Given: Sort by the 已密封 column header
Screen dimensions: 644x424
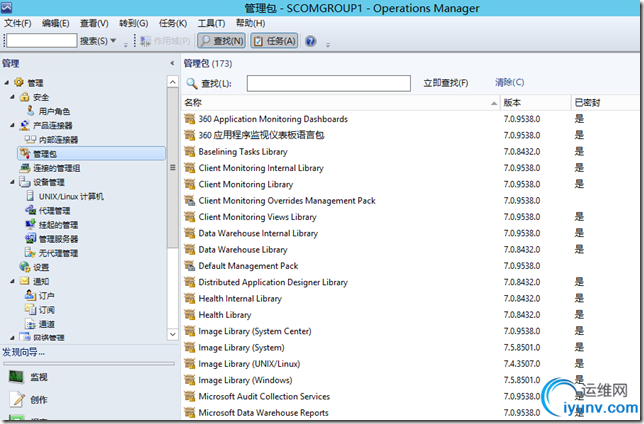Looking at the screenshot, I should [605, 103].
